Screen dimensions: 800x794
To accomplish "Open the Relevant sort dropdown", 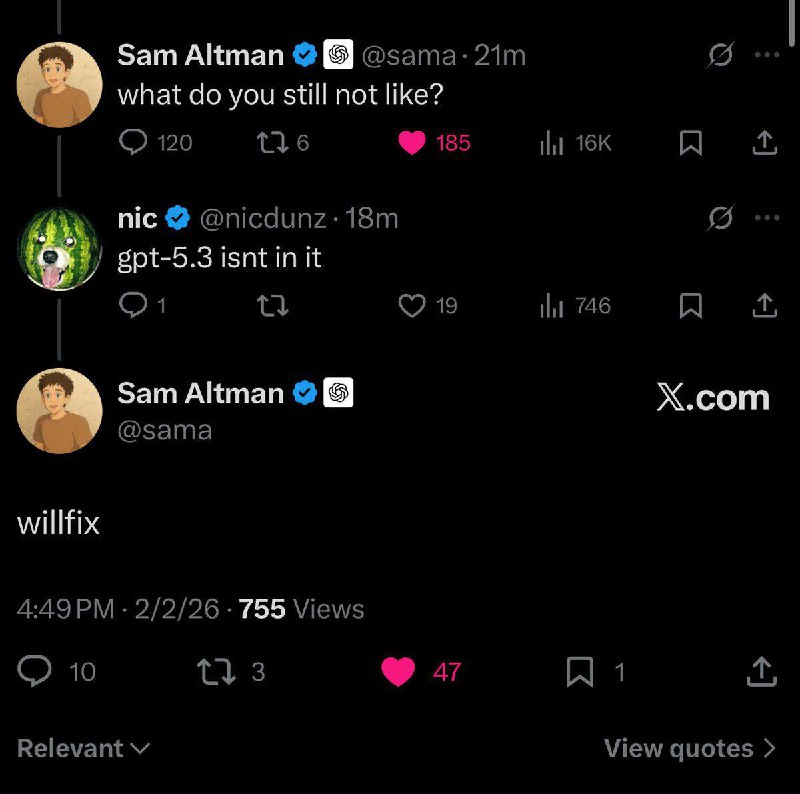I will pos(84,748).
